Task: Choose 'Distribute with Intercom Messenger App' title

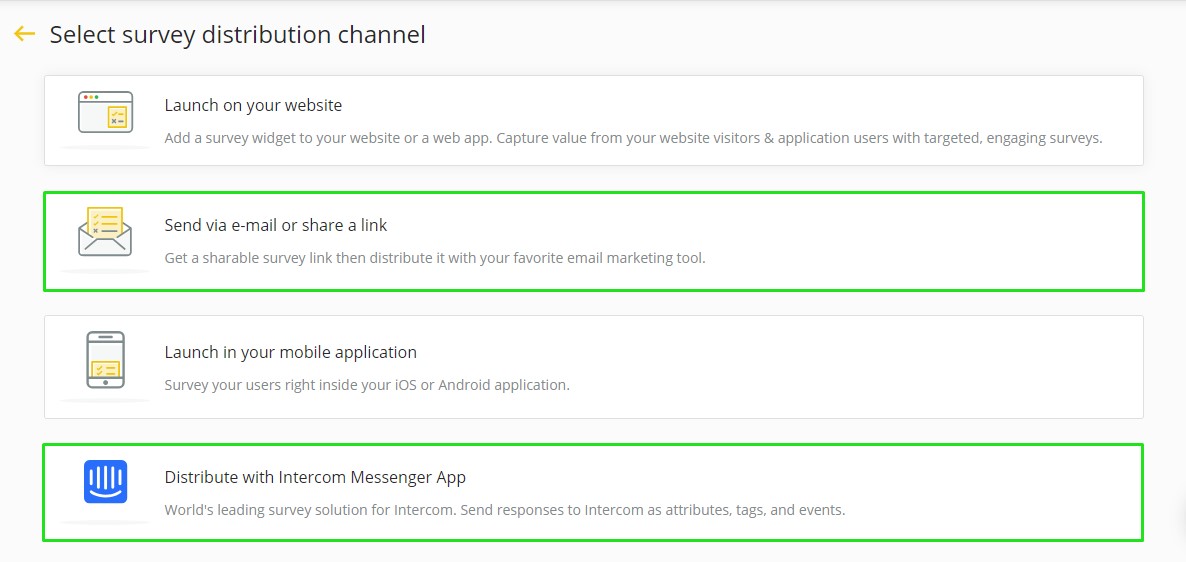Action: point(315,477)
